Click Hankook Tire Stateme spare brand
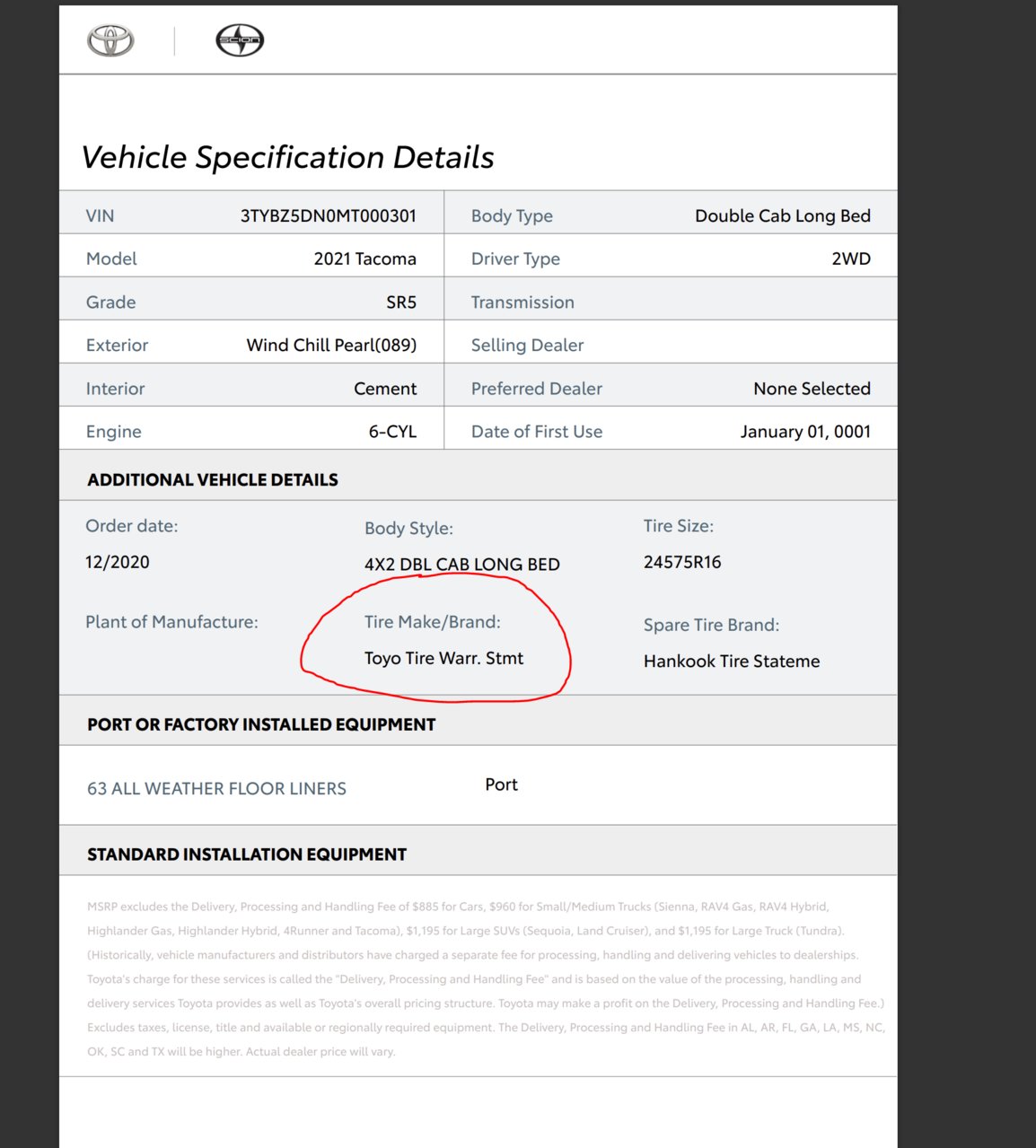Viewport: 1036px width, 1148px height. point(732,662)
